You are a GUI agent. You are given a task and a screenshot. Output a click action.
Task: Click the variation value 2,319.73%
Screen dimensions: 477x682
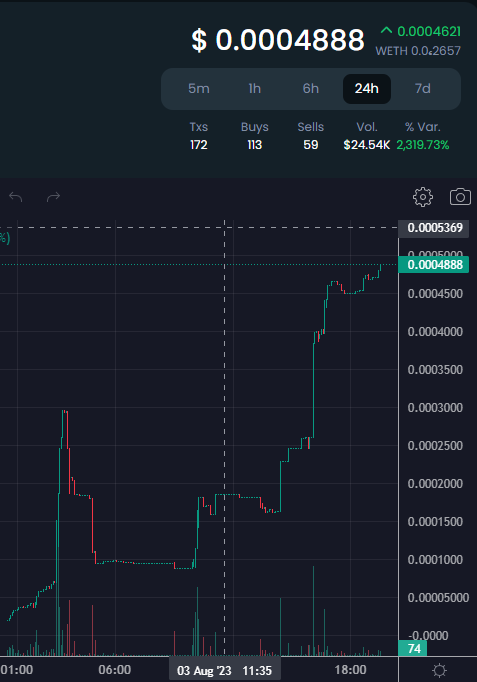[423, 145]
